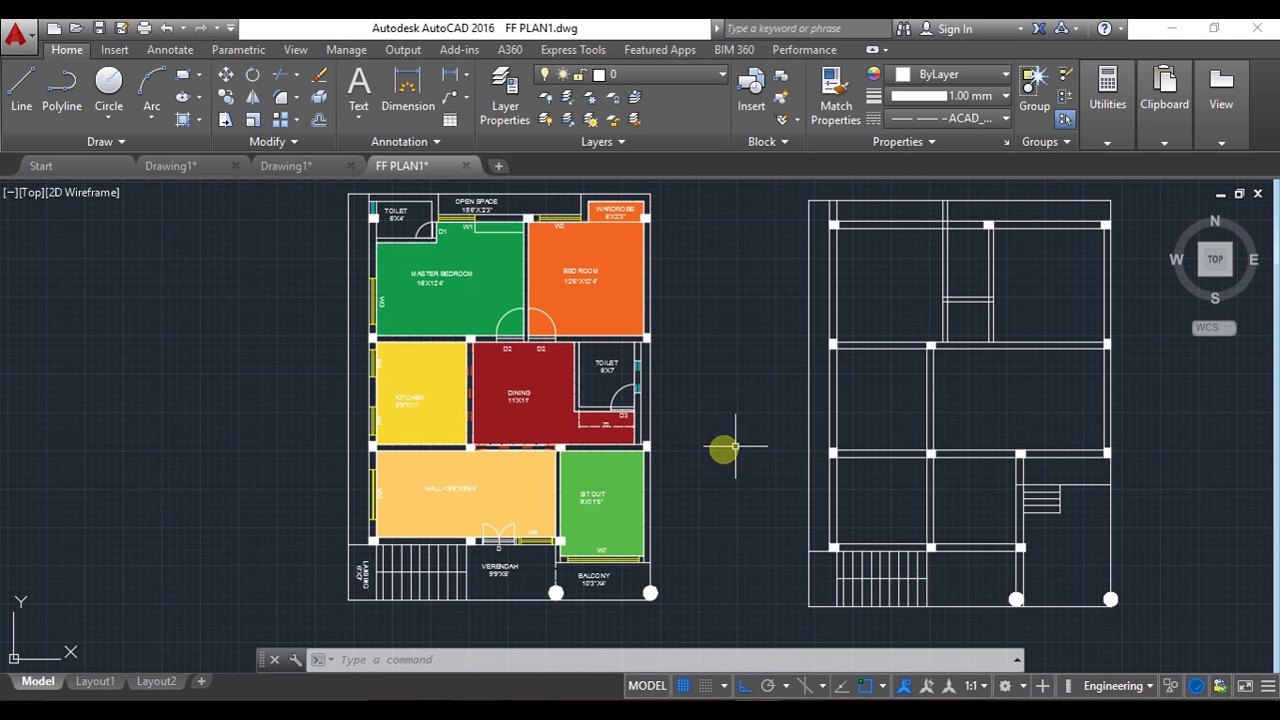Open the lineweight dropdown showing 1.00 mm
The width and height of the screenshot is (1280, 720).
[x=1004, y=95]
